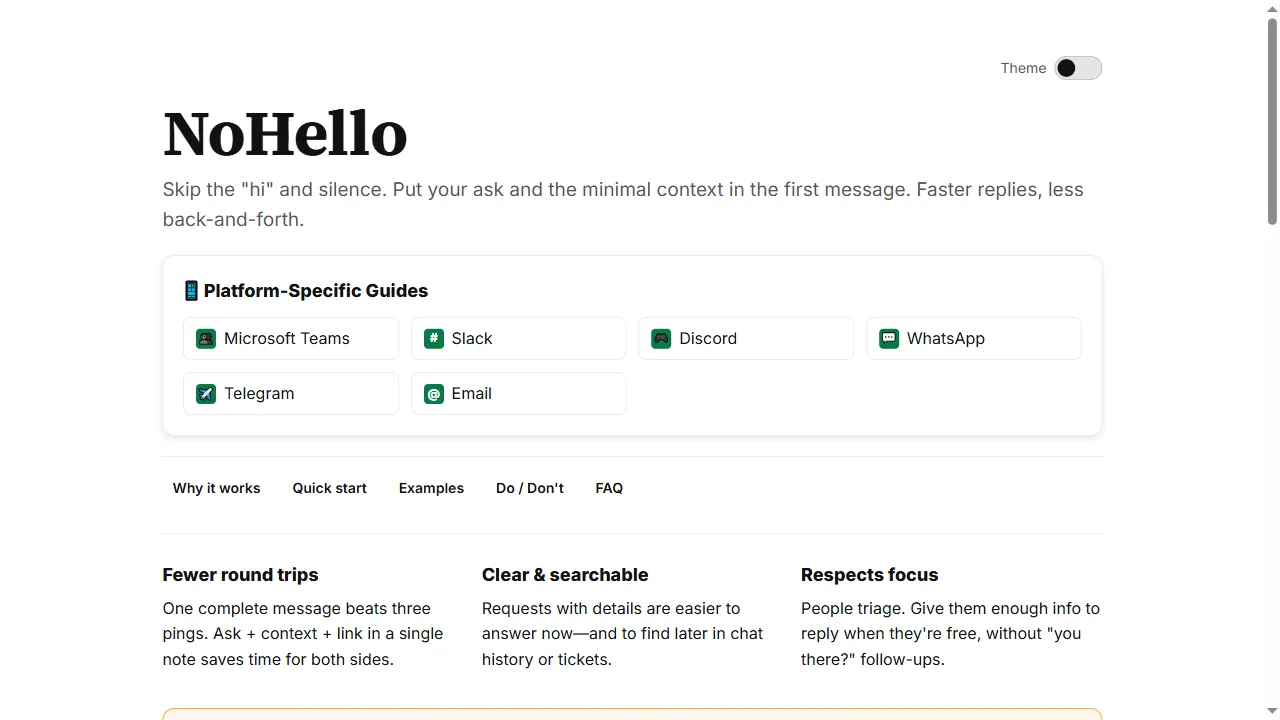
Task: Click the Discord game controller icon
Action: click(661, 338)
